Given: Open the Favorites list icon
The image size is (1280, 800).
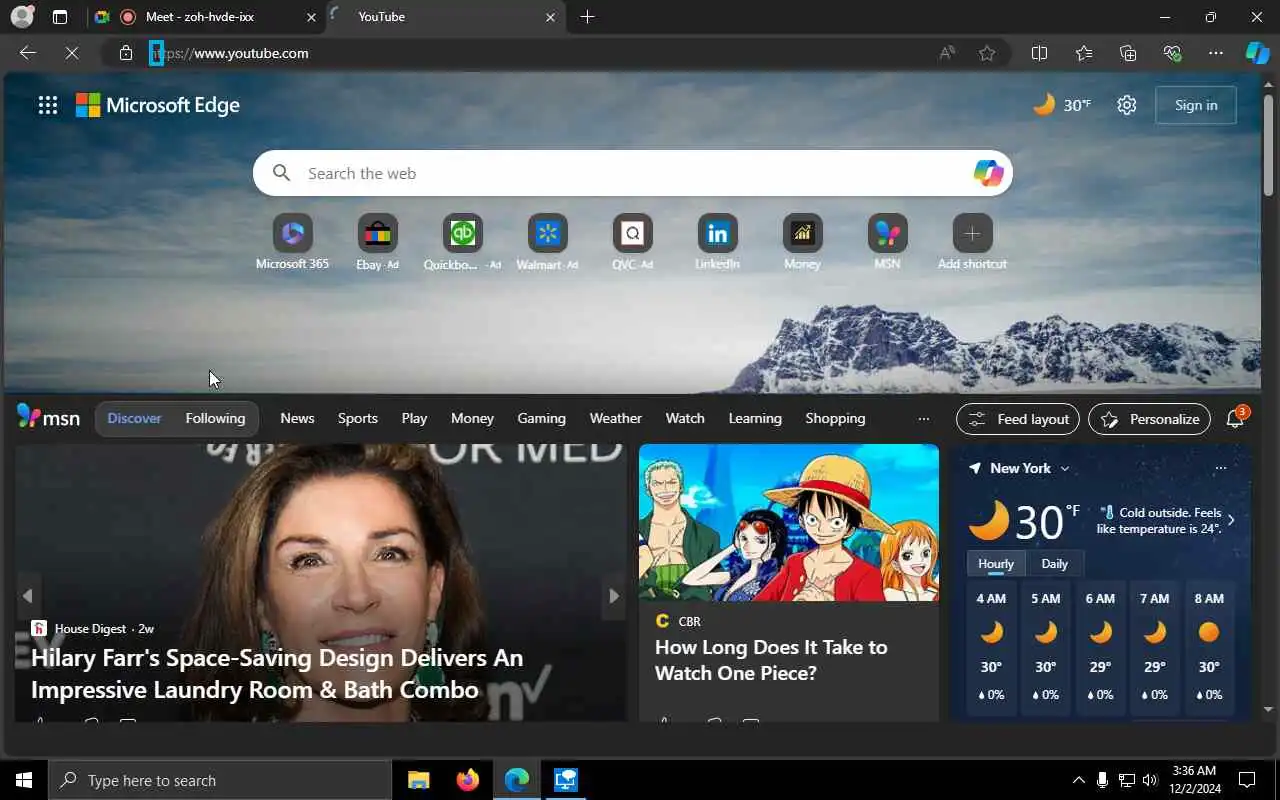Looking at the screenshot, I should tap(1084, 53).
